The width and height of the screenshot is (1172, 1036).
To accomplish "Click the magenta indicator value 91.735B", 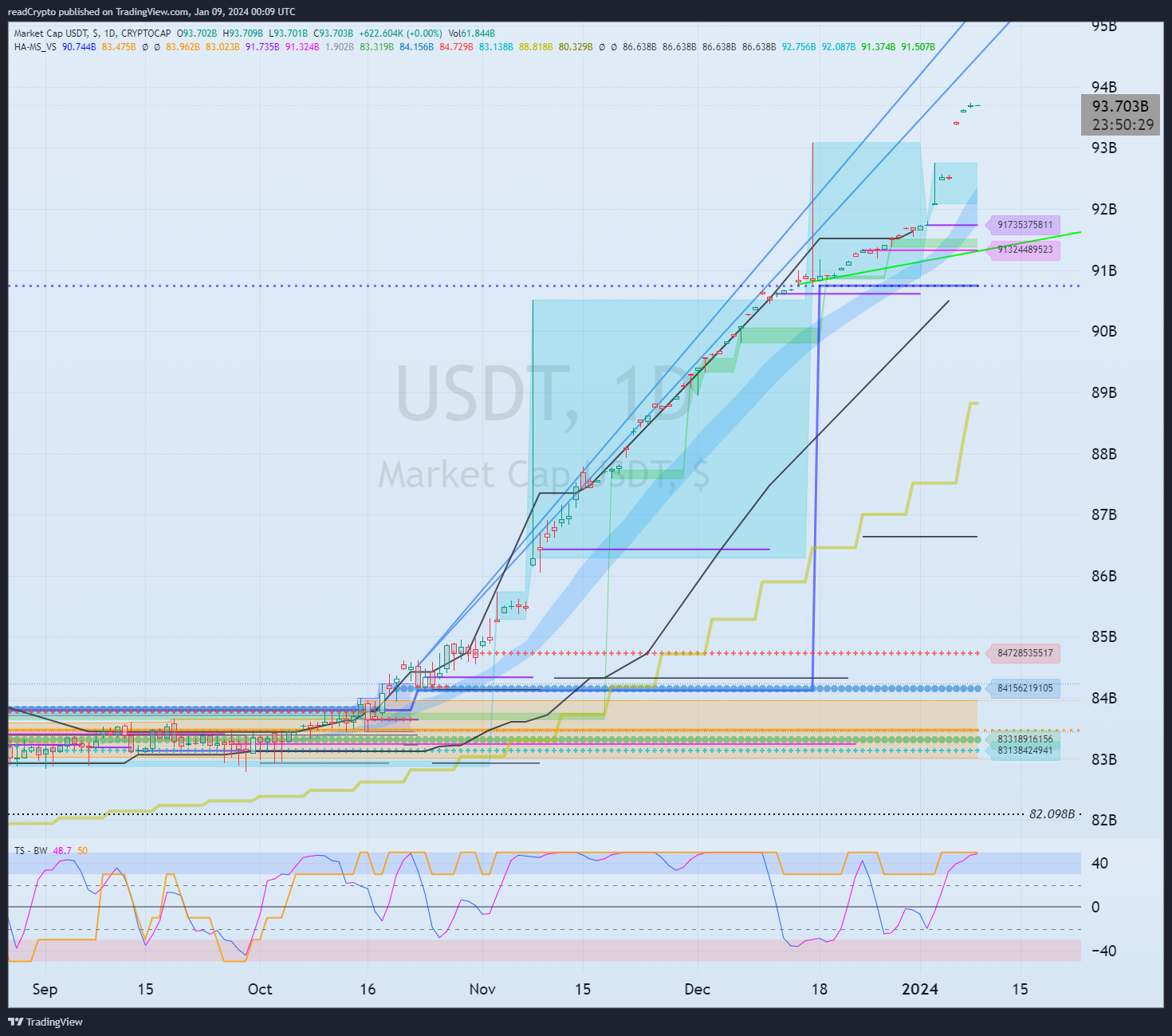I will pyautogui.click(x=262, y=47).
